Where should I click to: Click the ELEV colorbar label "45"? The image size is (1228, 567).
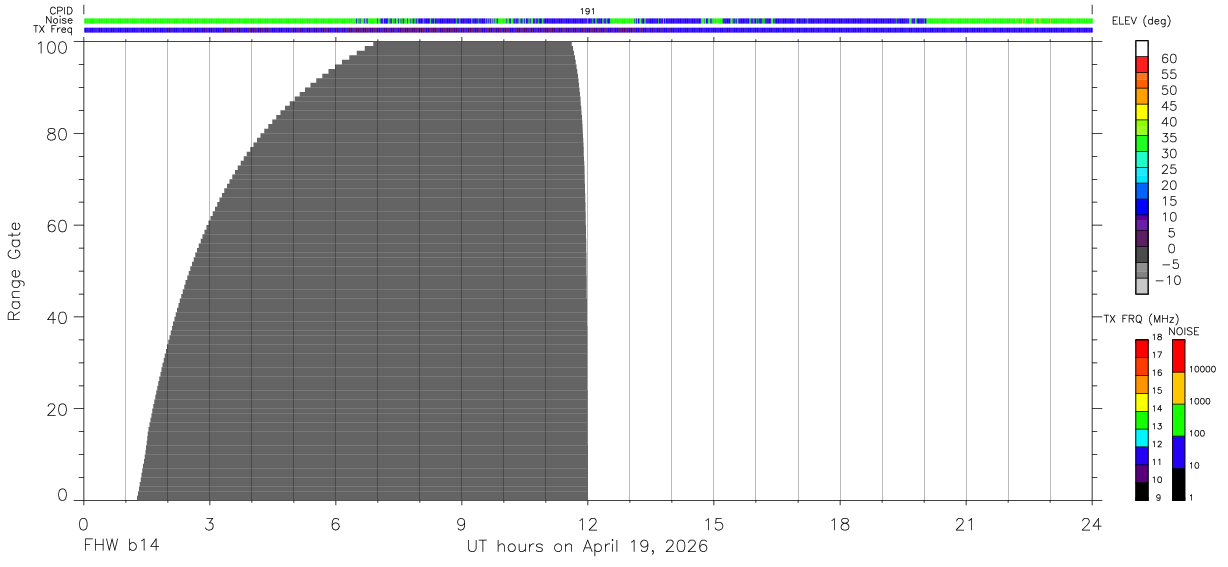[1168, 106]
